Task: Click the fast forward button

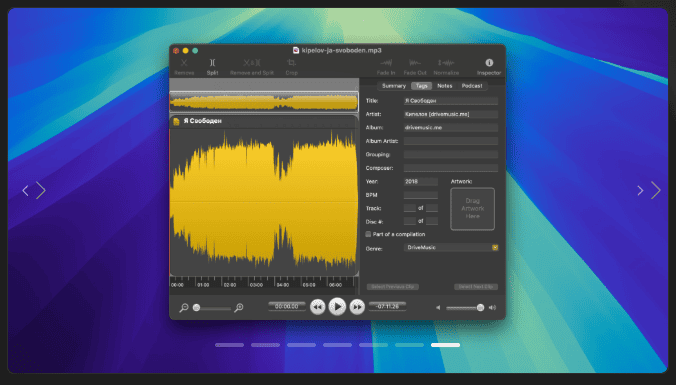Action: tap(357, 307)
